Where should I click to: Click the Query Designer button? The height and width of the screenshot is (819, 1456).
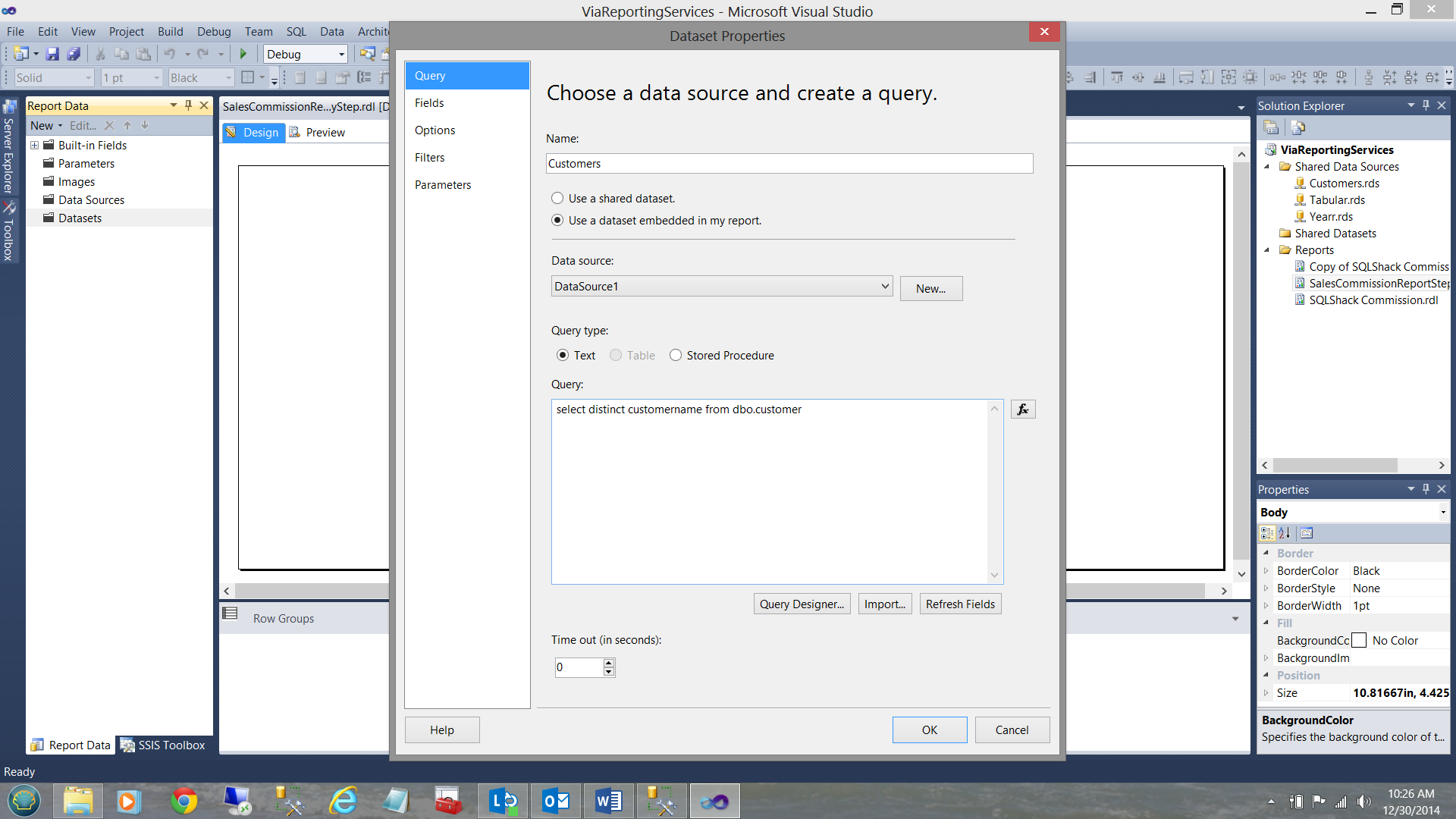[x=802, y=604]
